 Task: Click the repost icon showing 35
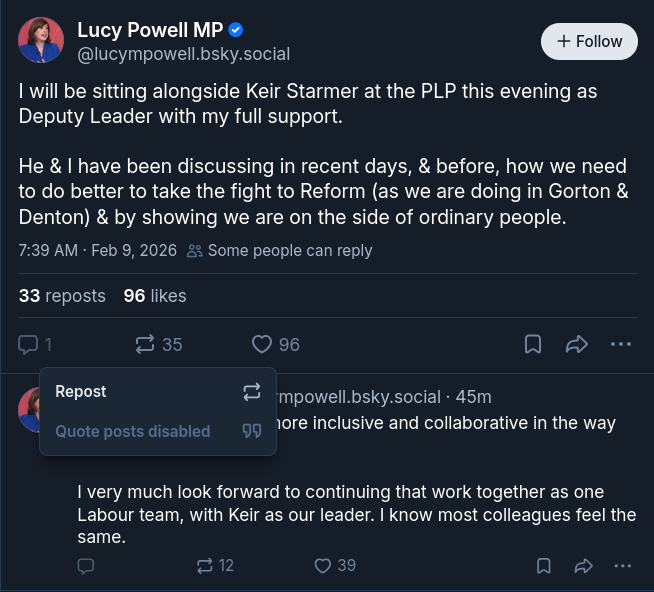pyautogui.click(x=146, y=344)
